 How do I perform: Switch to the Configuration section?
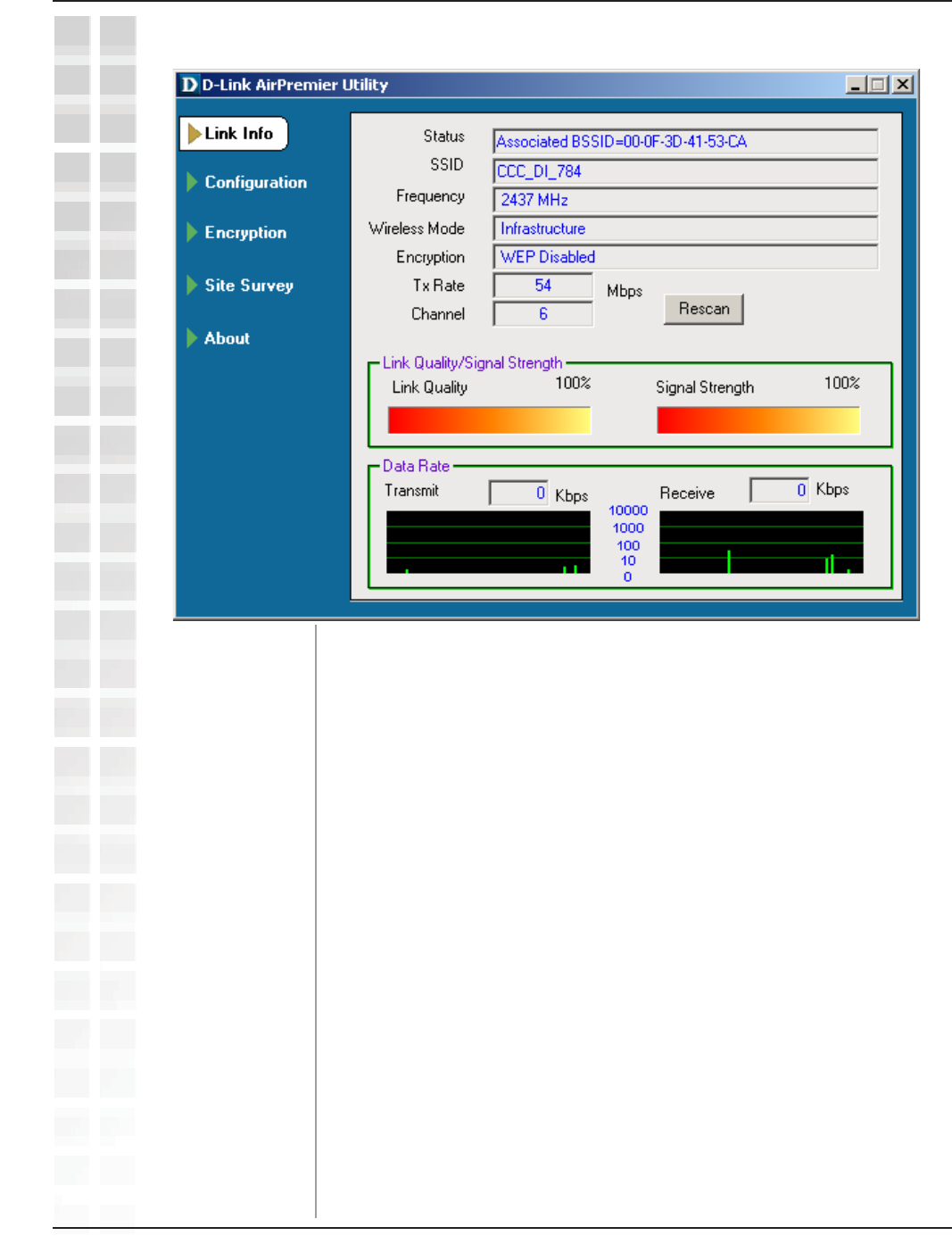[255, 182]
